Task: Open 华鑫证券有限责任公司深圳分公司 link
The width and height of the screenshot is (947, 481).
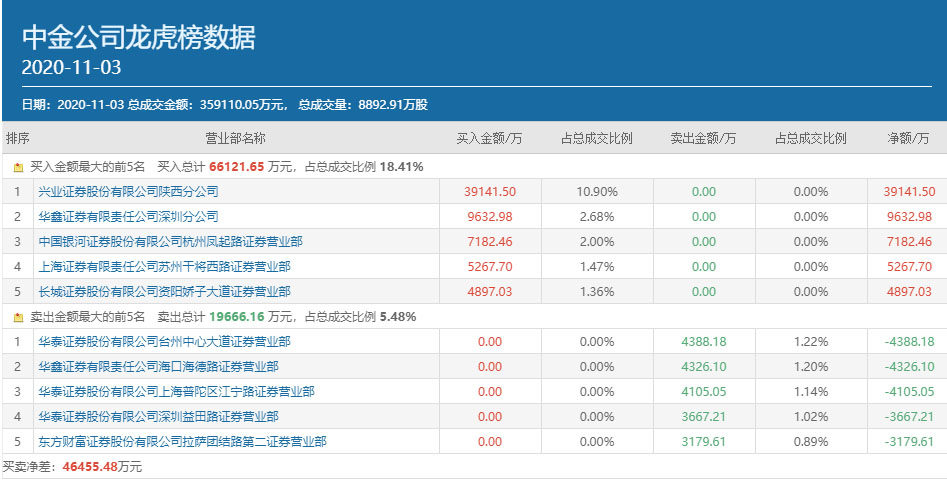Action: coord(128,216)
